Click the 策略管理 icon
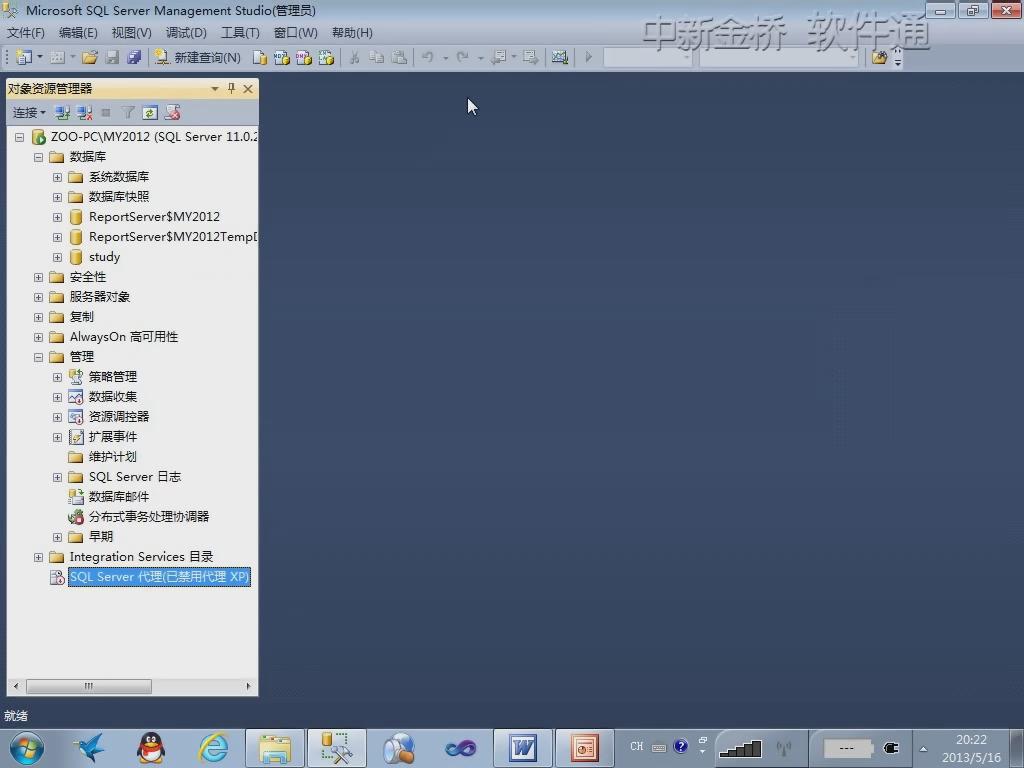This screenshot has height=768, width=1024. coord(76,377)
